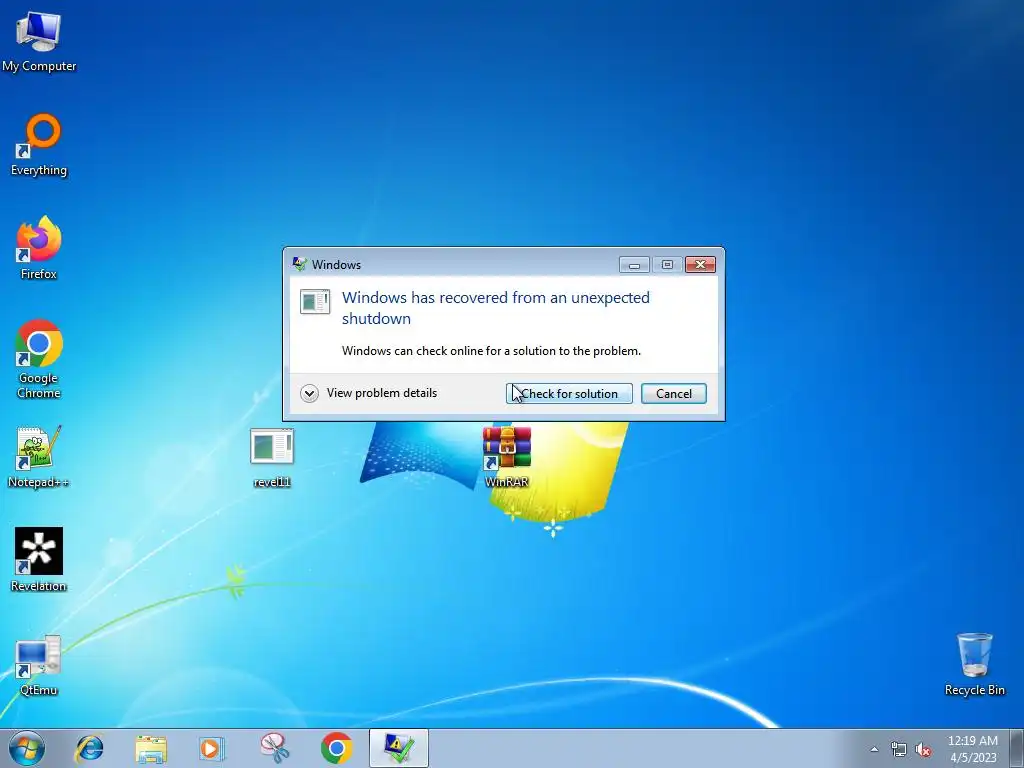Viewport: 1024px width, 768px height.
Task: Click Check for solution button
Action: (x=569, y=394)
